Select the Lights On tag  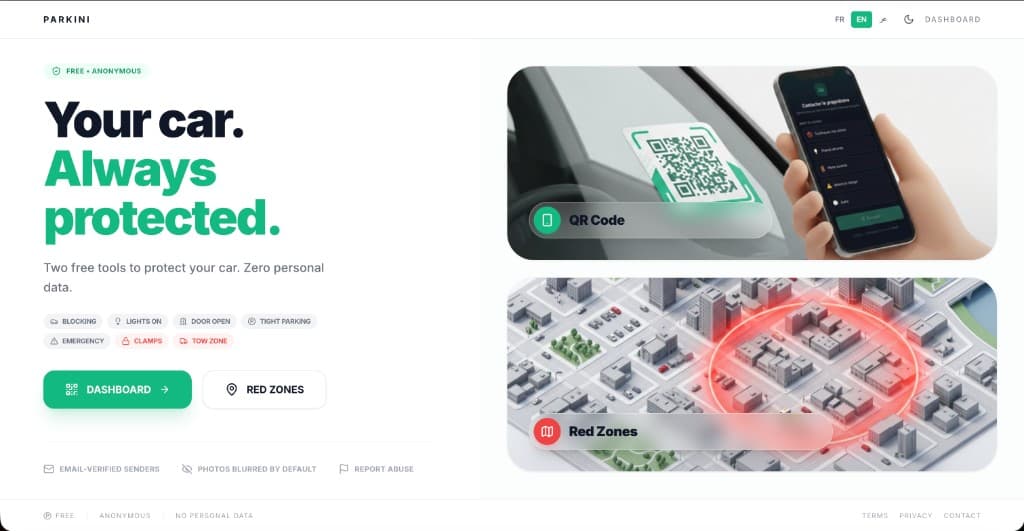[x=138, y=321]
